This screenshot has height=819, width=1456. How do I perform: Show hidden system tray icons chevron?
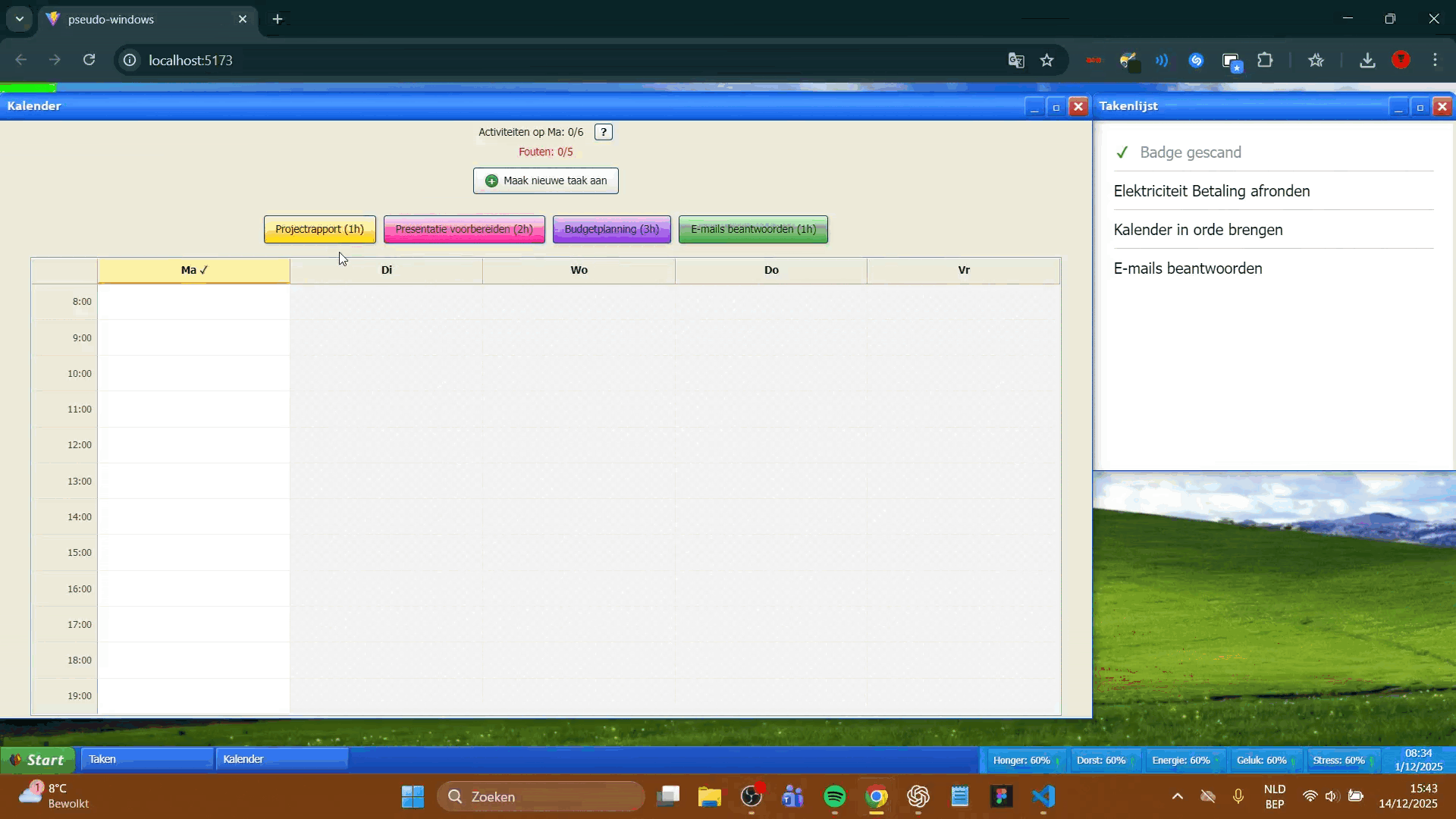[x=1177, y=796]
